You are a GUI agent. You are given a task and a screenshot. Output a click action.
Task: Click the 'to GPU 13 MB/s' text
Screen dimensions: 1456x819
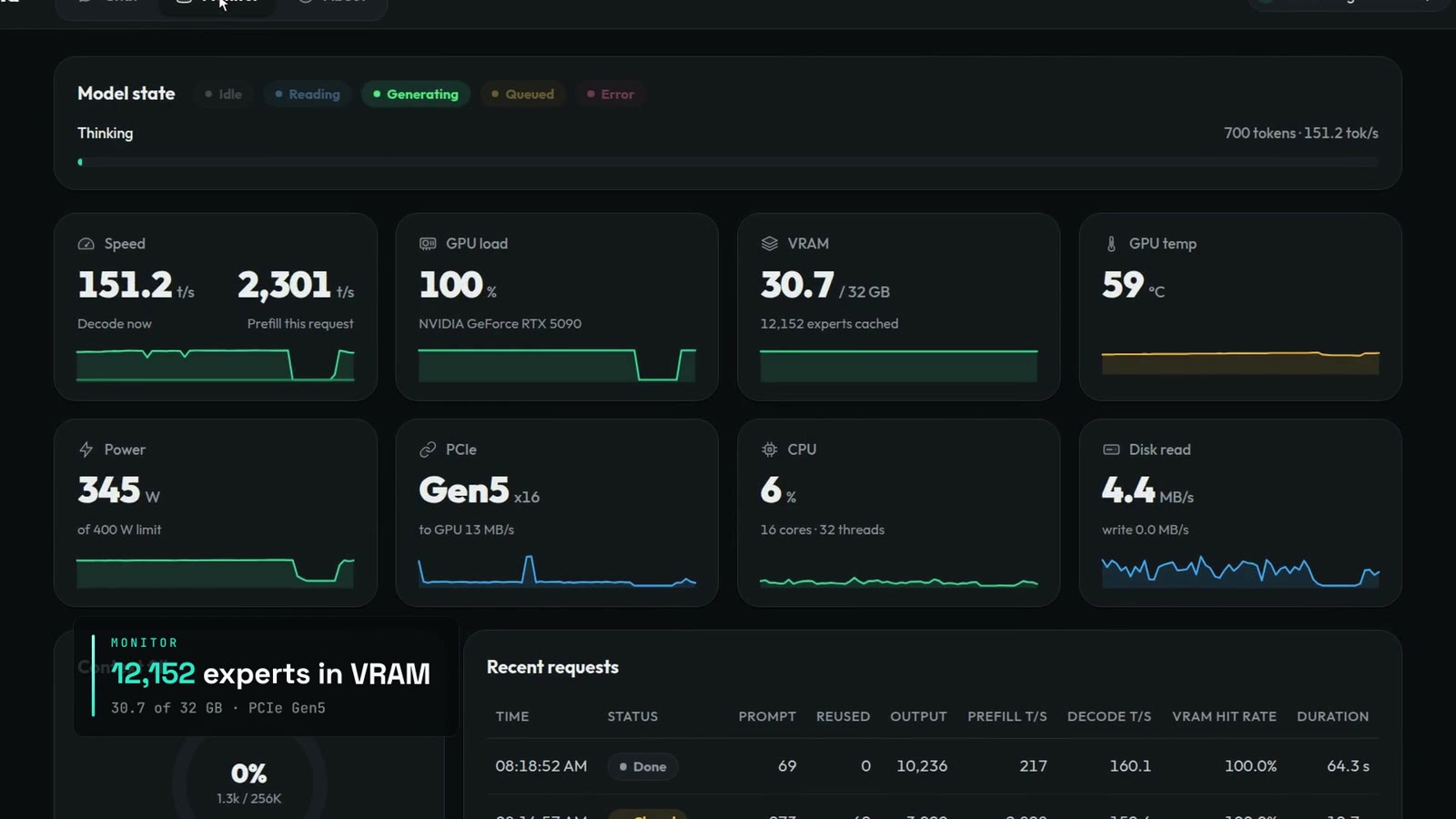466,530
